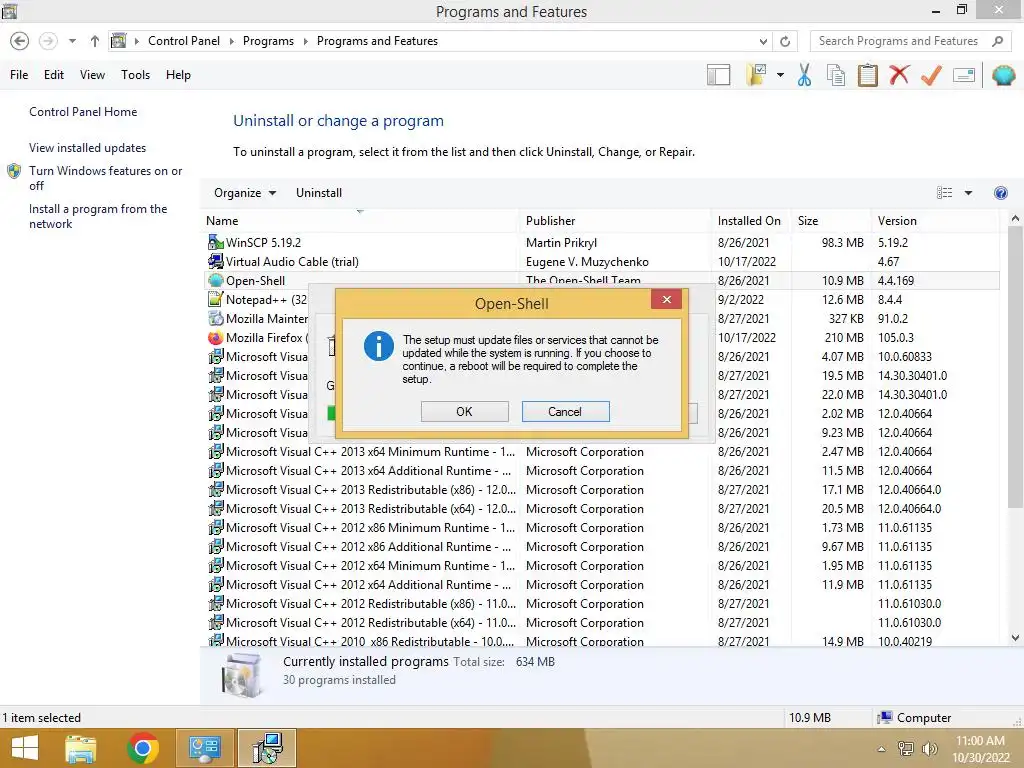Select Microsoft Visual C++ 2013 x64 Minimum Runtime
The width and height of the screenshot is (1024, 768).
pos(601,451)
